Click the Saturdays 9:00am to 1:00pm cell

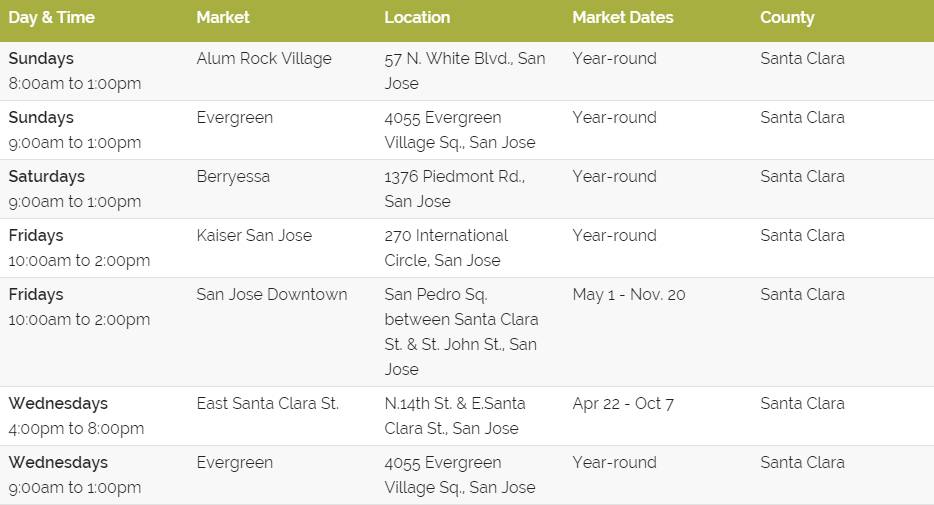click(x=74, y=189)
